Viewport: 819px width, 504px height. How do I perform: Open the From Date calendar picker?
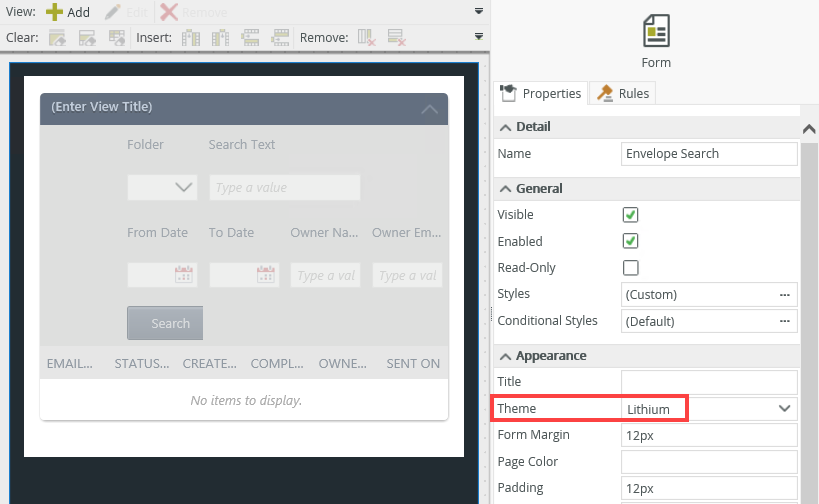183,274
